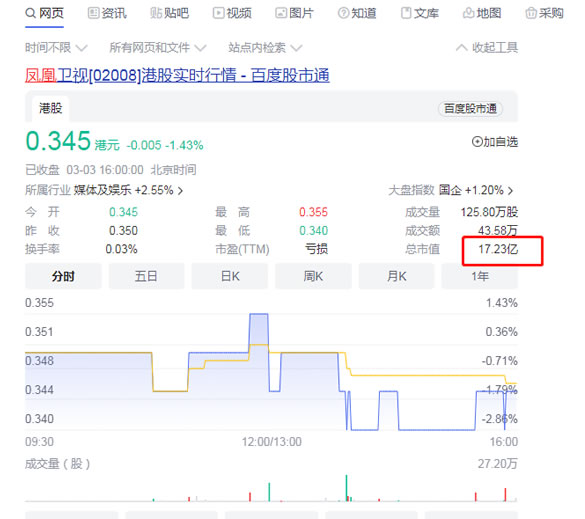585x519 pixels.
Task: Click the 12:00/13:00 time axis label
Action: tap(271, 442)
